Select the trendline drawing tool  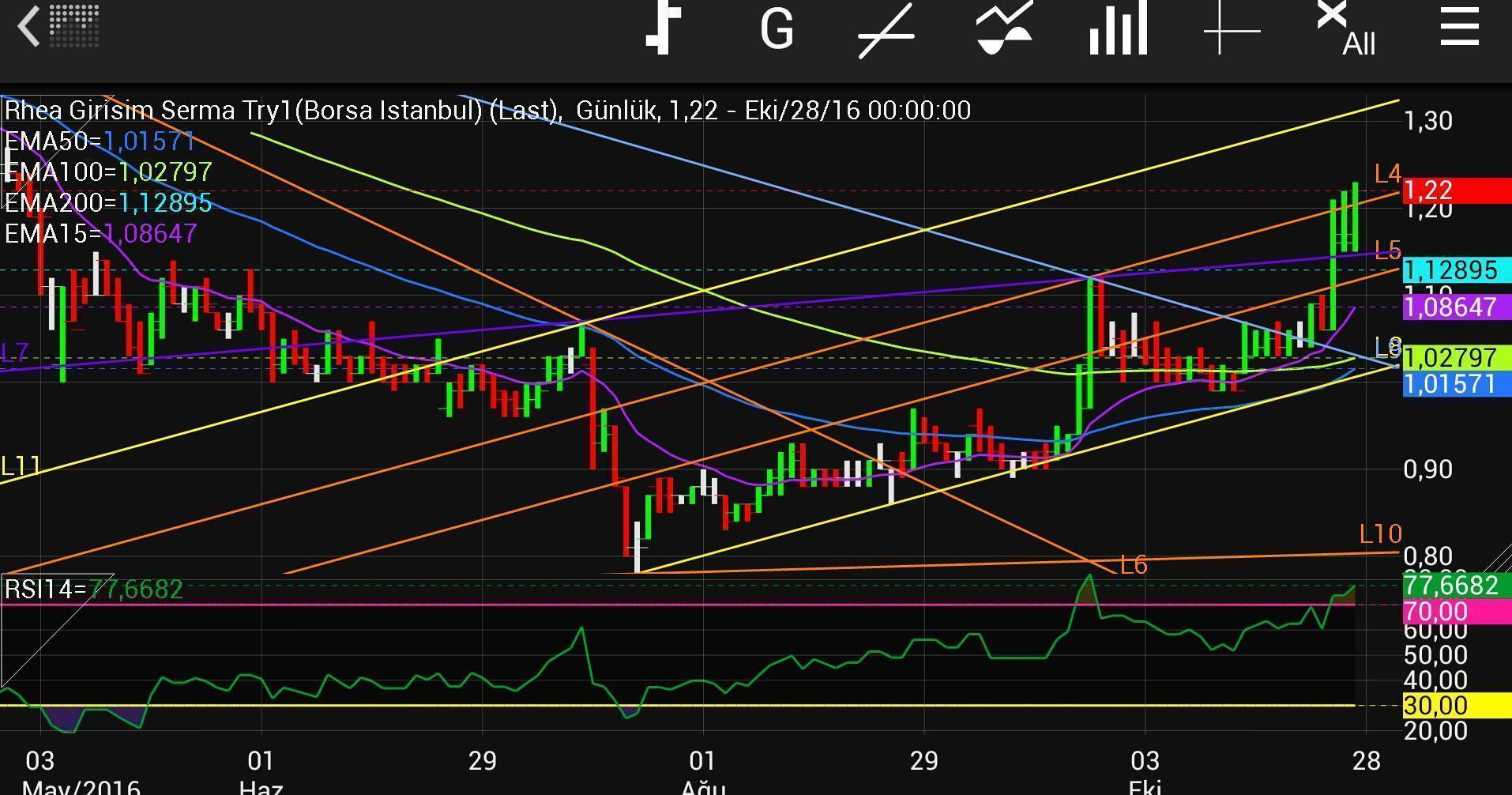click(886, 30)
